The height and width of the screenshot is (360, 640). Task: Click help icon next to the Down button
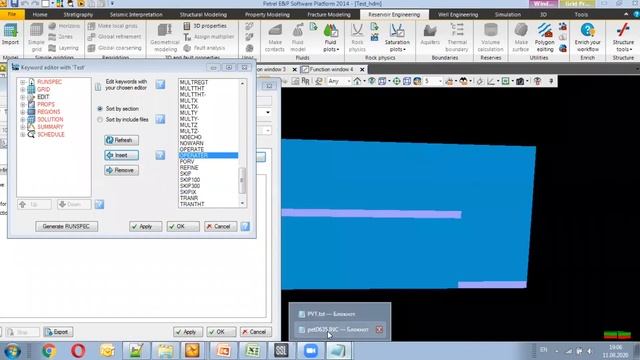pos(99,204)
